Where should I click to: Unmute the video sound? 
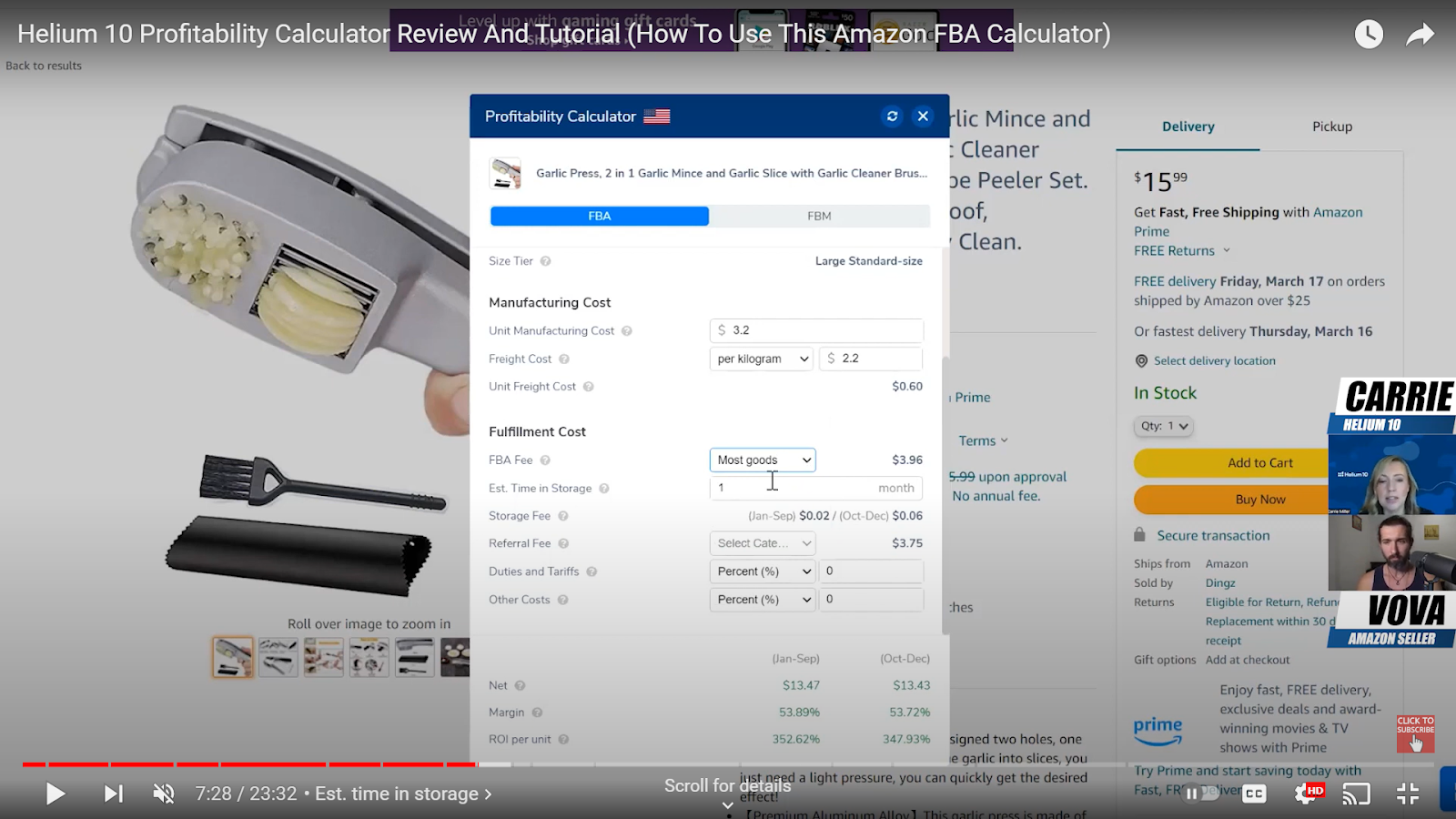point(164,794)
